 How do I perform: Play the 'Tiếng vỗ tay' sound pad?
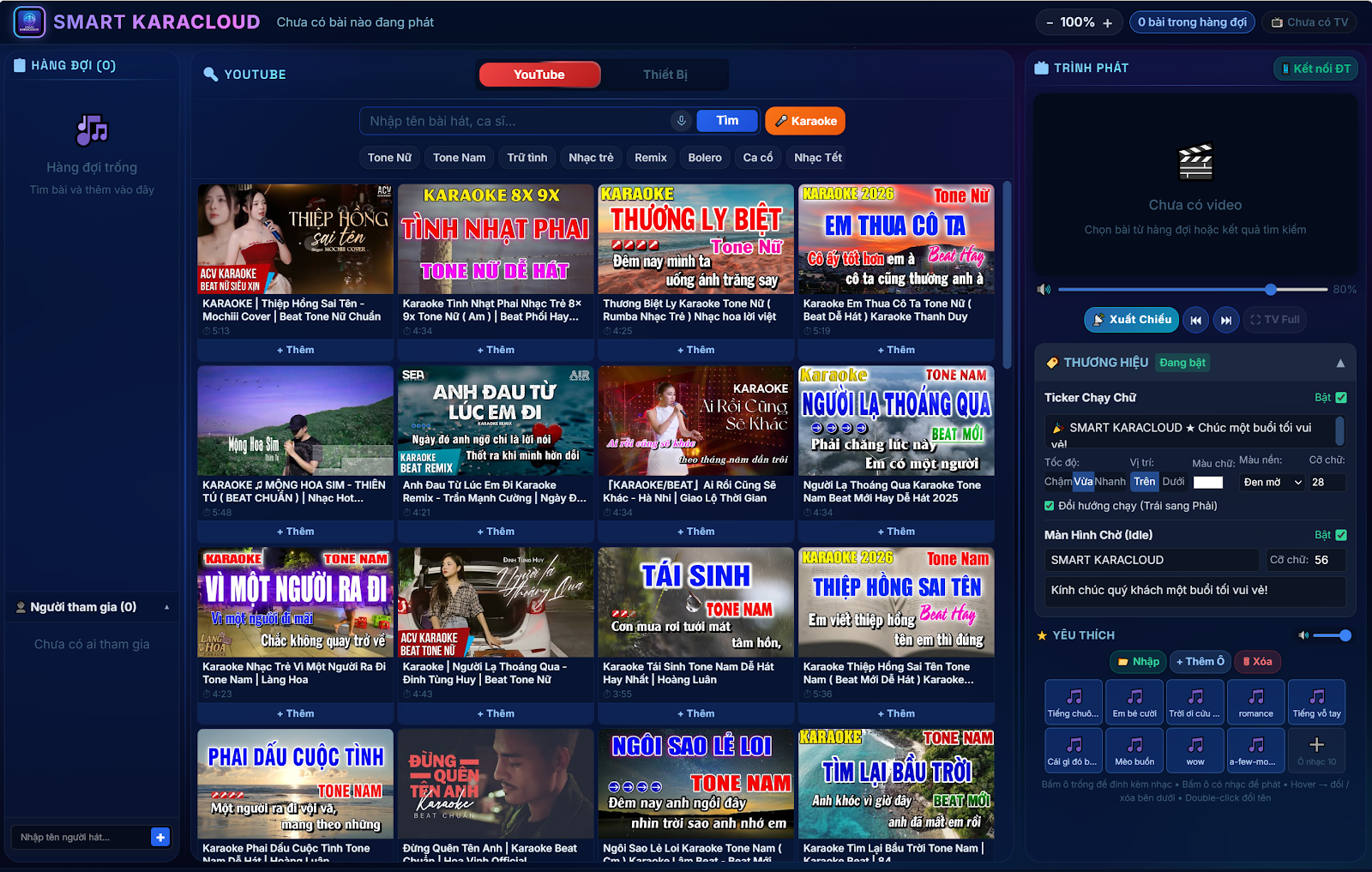tap(1317, 702)
